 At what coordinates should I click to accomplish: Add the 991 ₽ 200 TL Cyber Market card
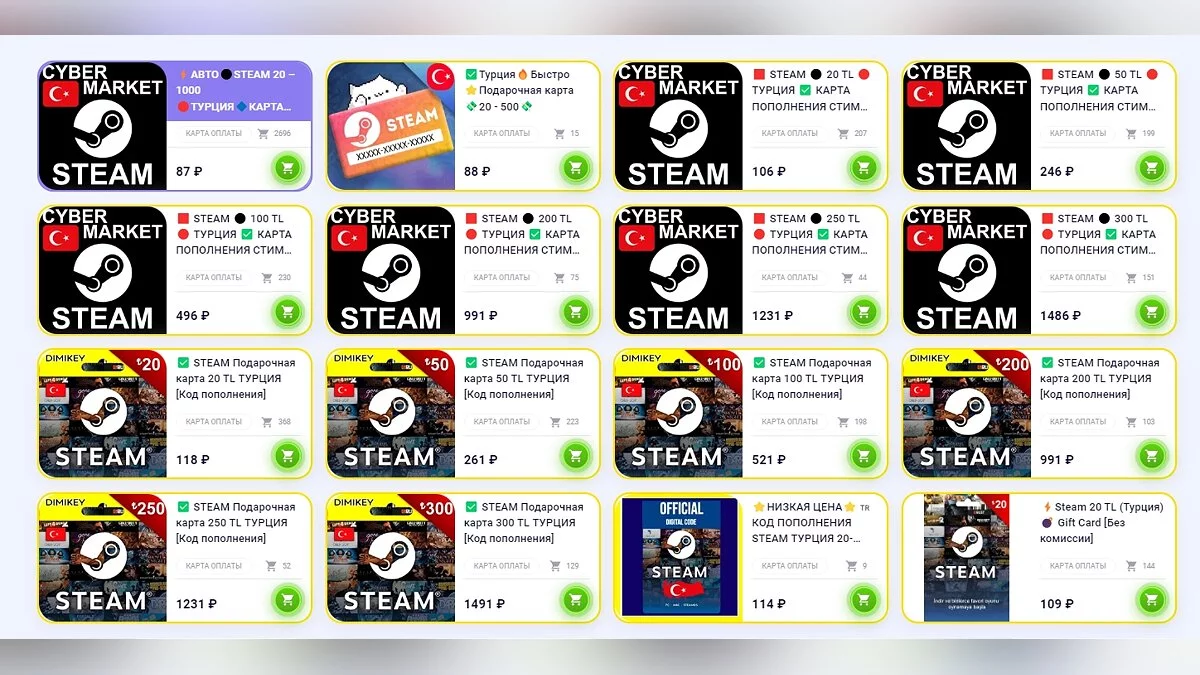coord(576,312)
